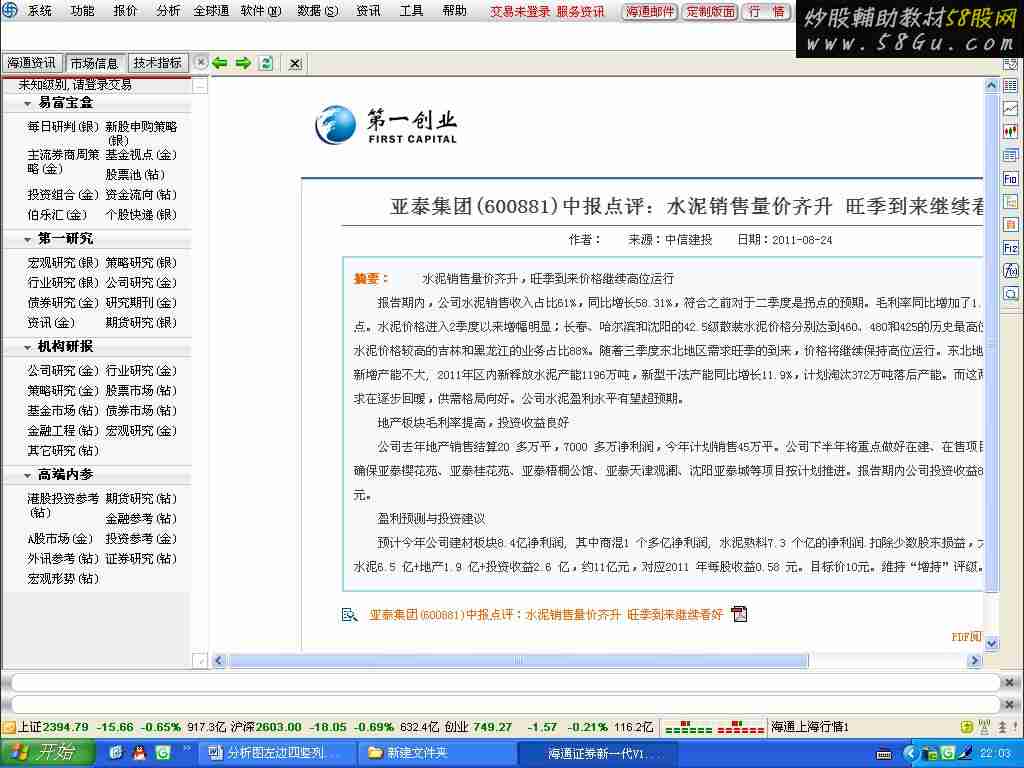Open 资金流向(钻) link
Viewport: 1024px width, 768px height.
(x=141, y=194)
